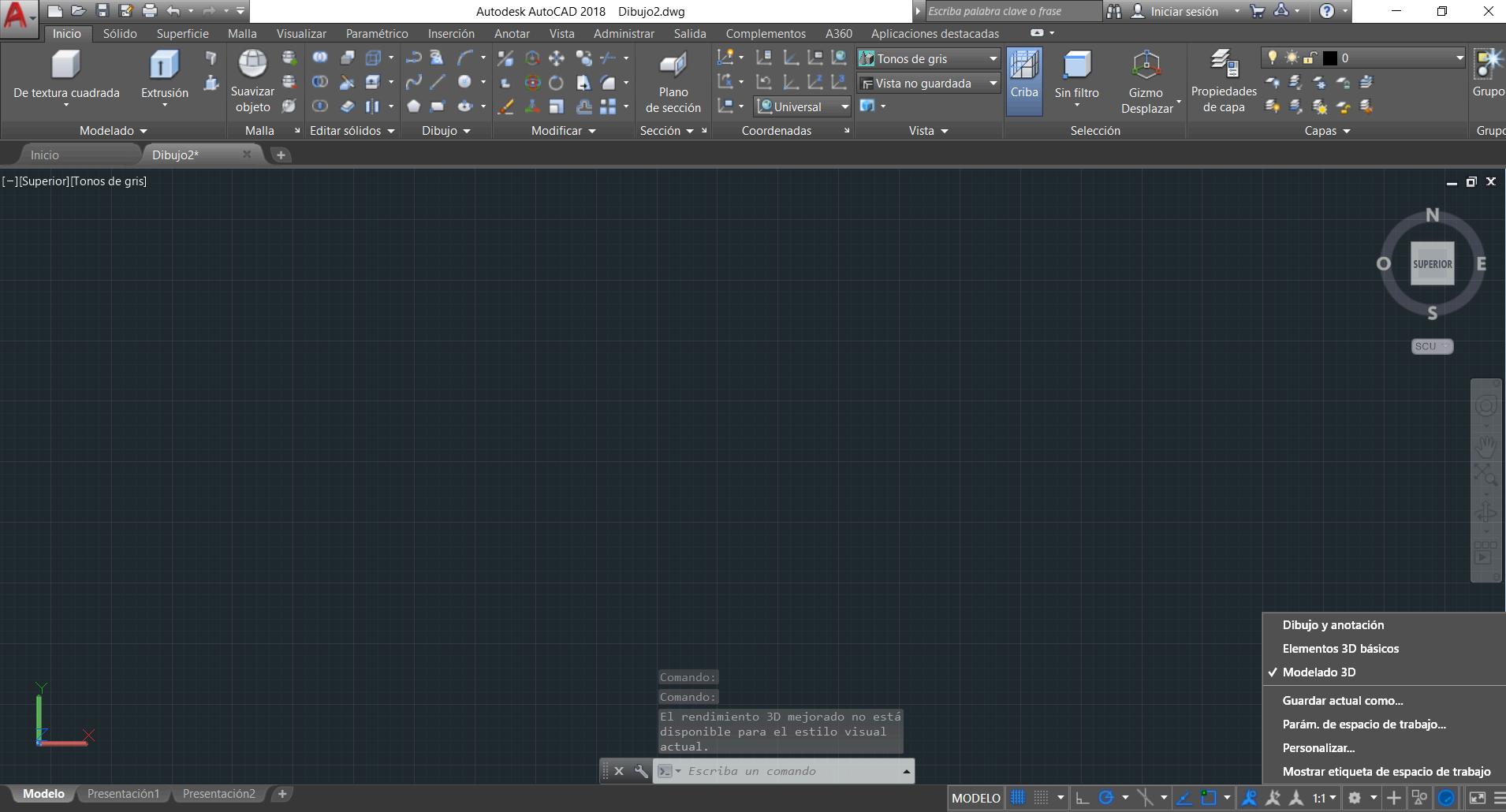Click the SUPERIOR face of the ViewCube
Viewport: 1506px width, 812px height.
point(1432,264)
